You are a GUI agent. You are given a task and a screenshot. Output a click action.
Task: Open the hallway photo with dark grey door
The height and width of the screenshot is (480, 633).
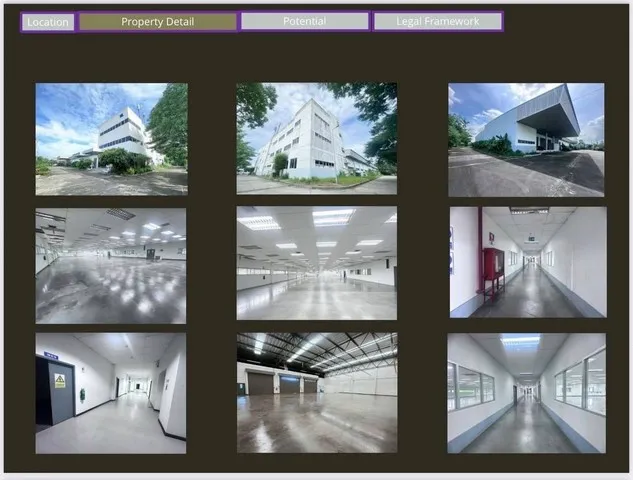pyautogui.click(x=111, y=393)
